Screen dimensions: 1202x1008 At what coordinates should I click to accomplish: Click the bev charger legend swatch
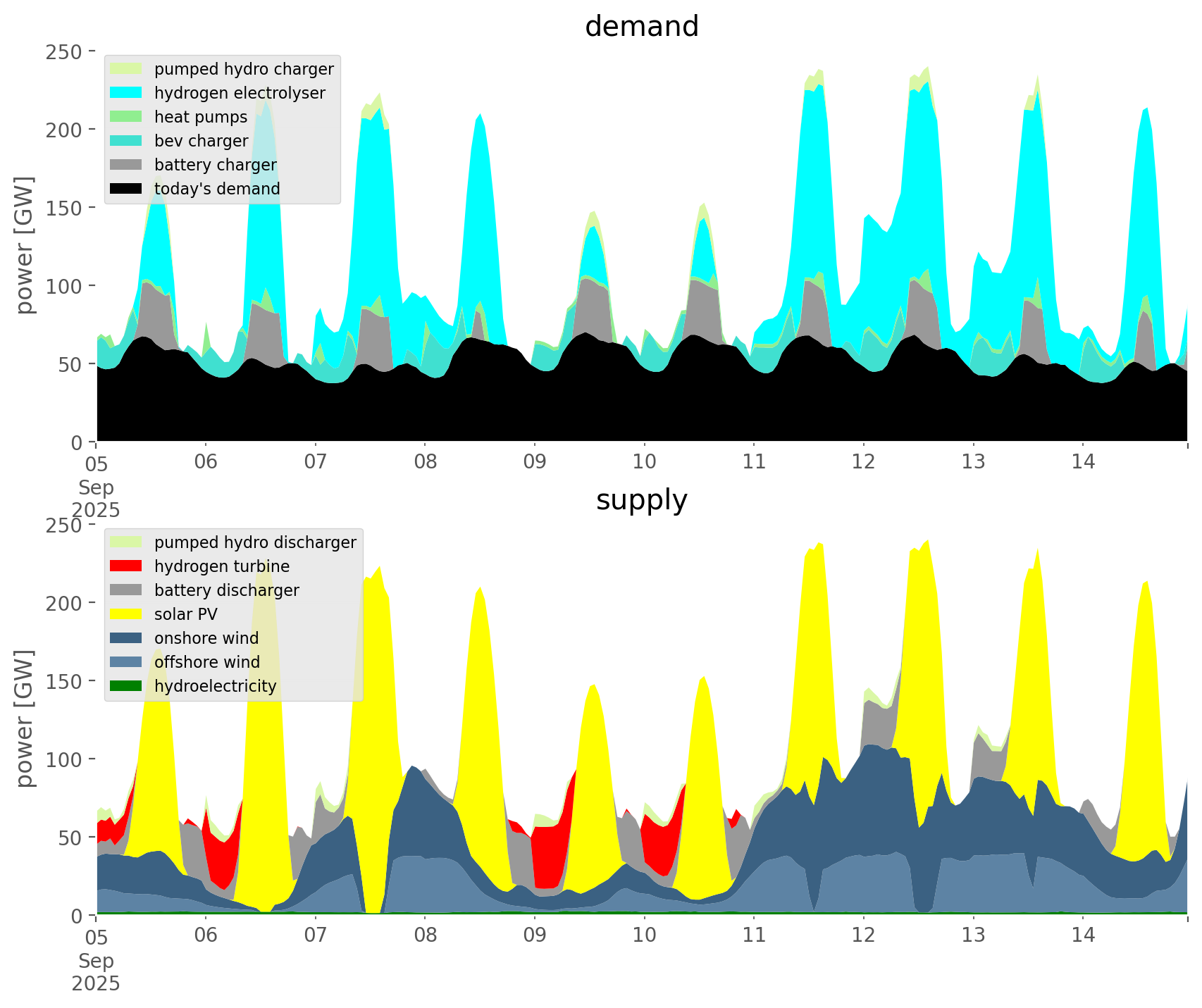click(x=126, y=141)
